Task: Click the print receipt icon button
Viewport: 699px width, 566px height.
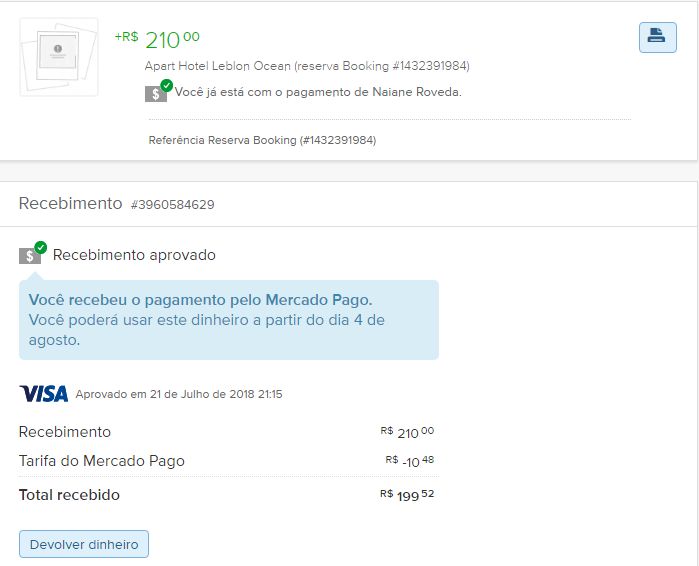Action: [658, 37]
